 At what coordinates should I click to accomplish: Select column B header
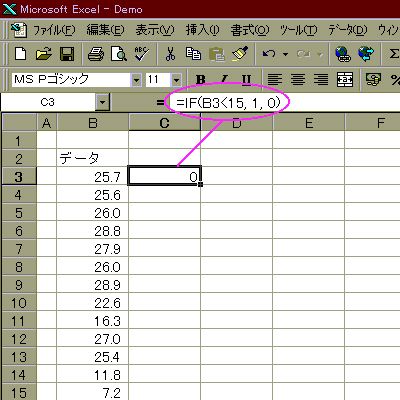[x=93, y=123]
